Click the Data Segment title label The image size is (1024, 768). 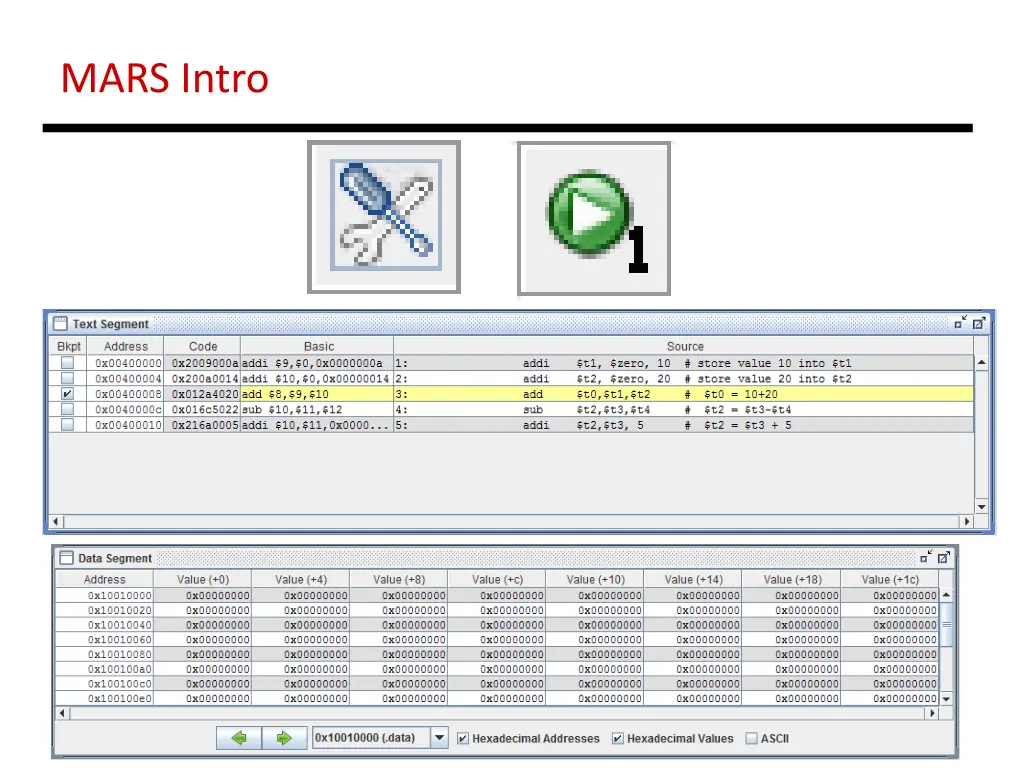[x=115, y=558]
